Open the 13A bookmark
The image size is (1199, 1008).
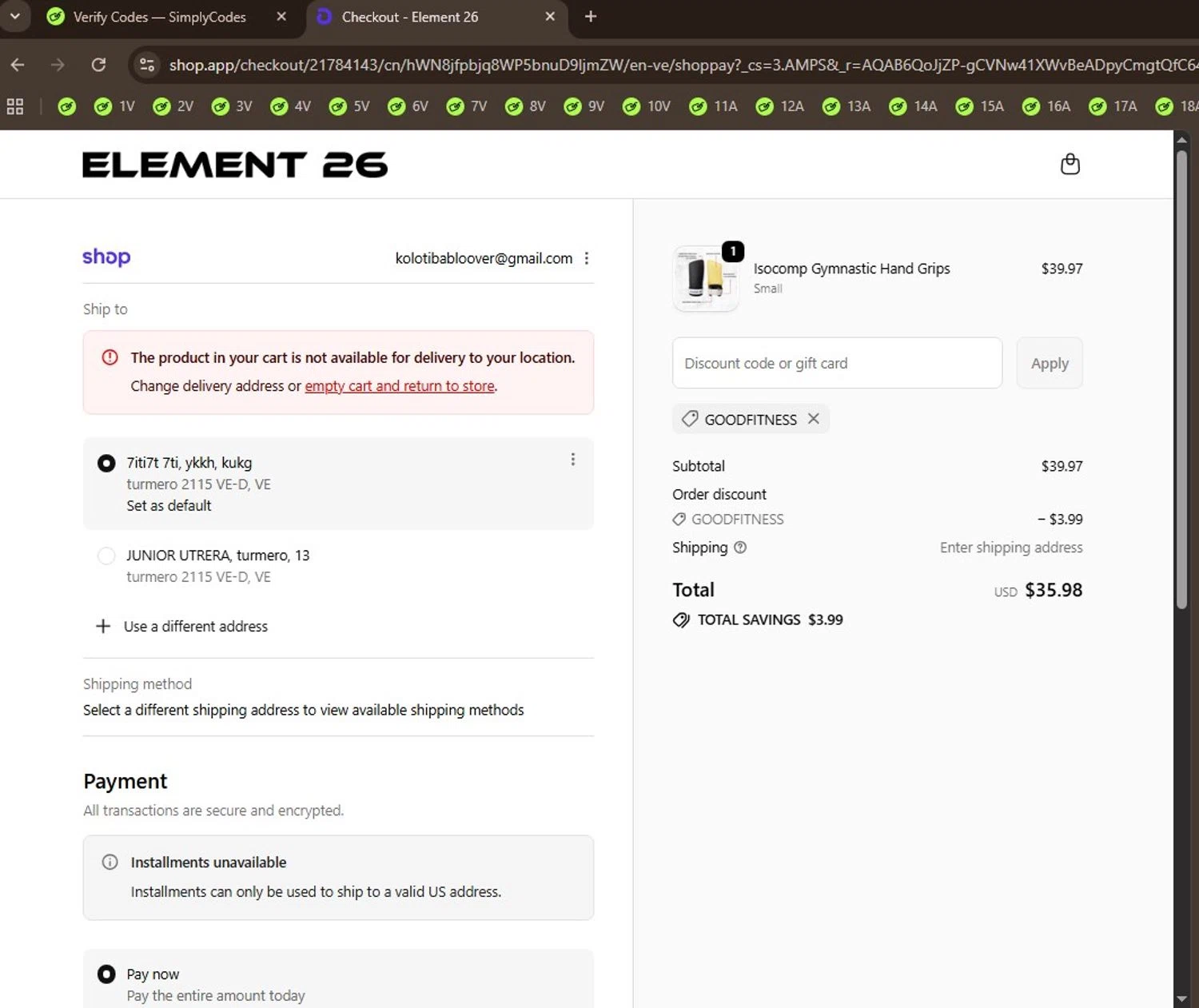click(847, 106)
